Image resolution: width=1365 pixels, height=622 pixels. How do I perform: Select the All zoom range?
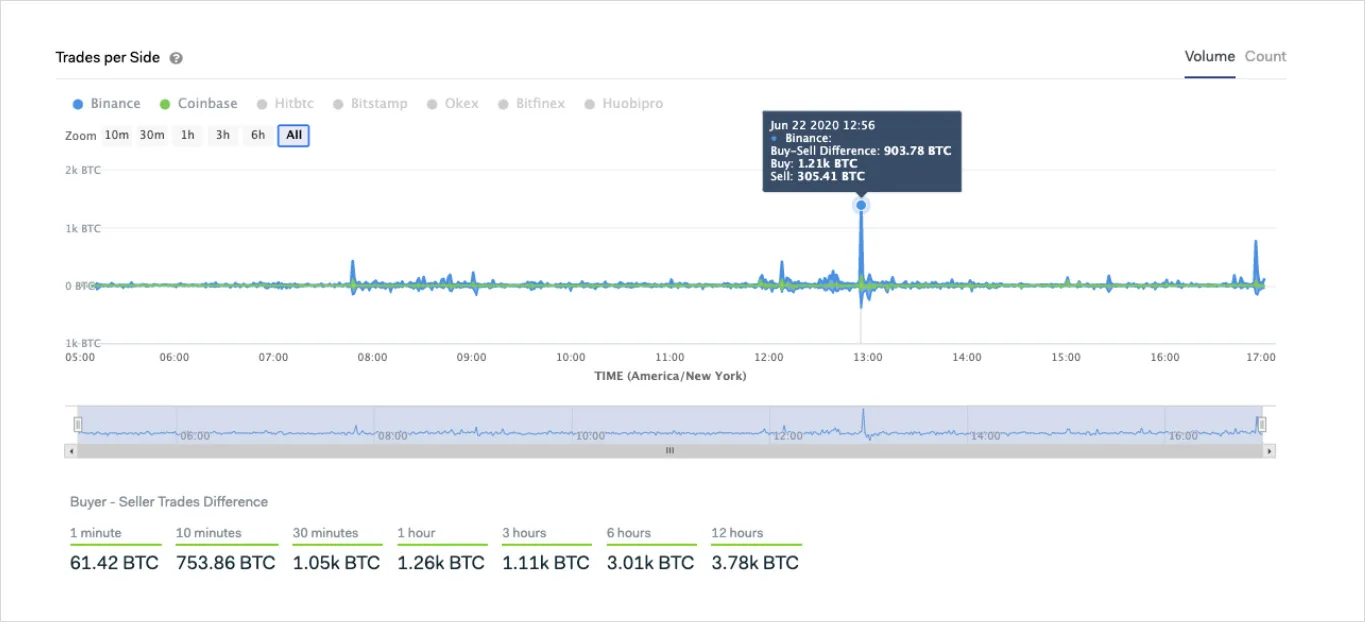coord(294,135)
